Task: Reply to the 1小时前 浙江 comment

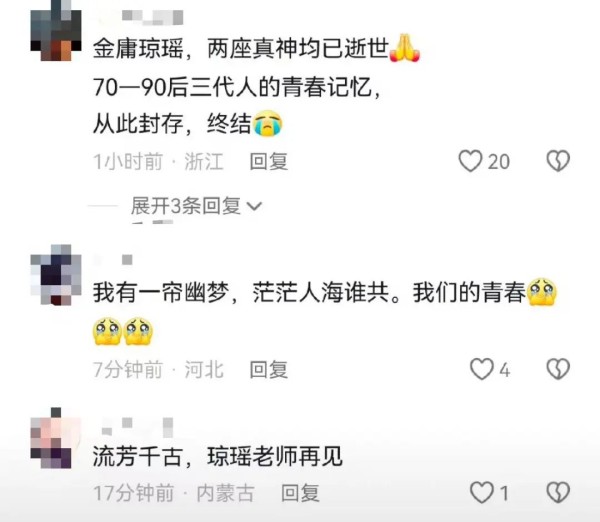Action: 269,161
